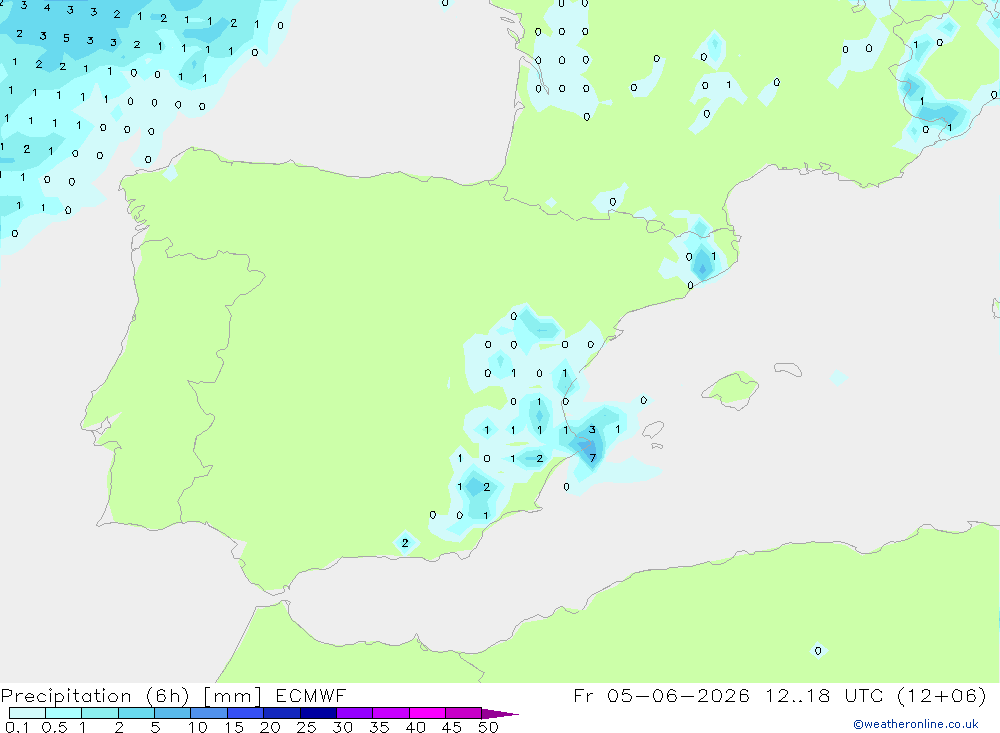Viewport: 1000px width, 733px height.
Task: Click the legend label '25'
Action: point(306,727)
